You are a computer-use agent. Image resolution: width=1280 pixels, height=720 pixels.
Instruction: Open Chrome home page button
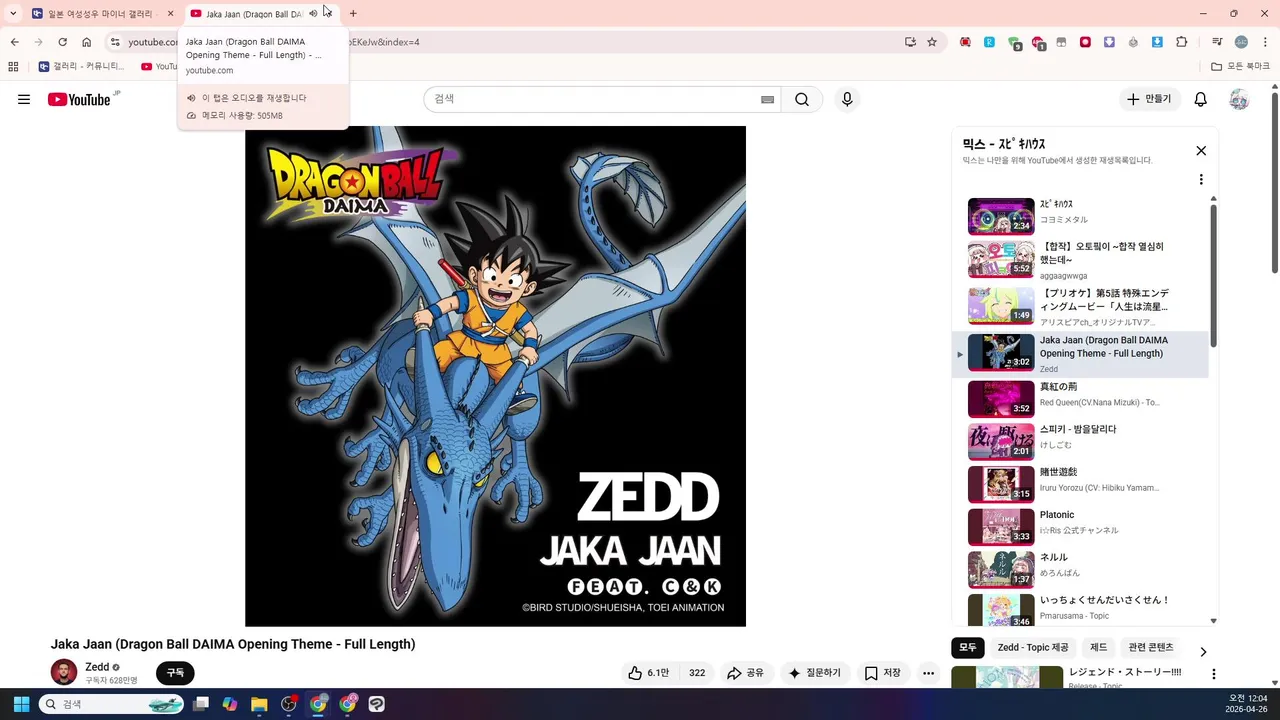tap(87, 42)
